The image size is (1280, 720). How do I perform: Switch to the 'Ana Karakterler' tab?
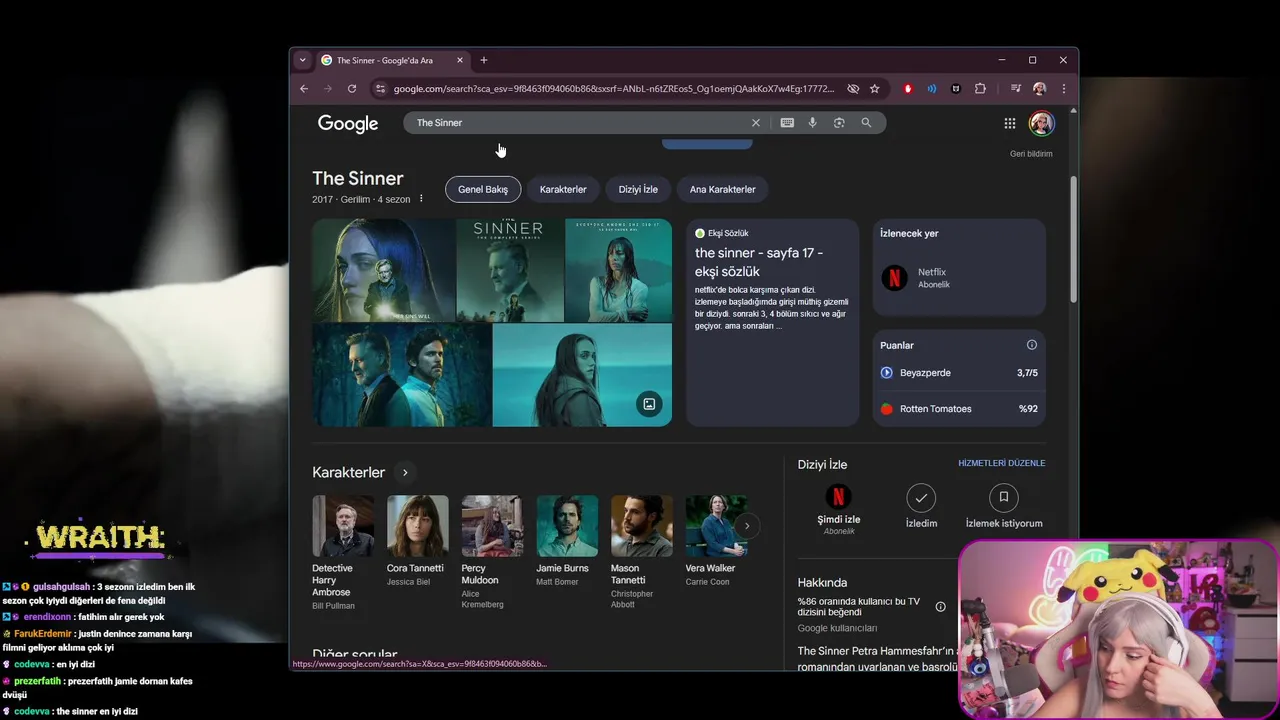click(723, 189)
